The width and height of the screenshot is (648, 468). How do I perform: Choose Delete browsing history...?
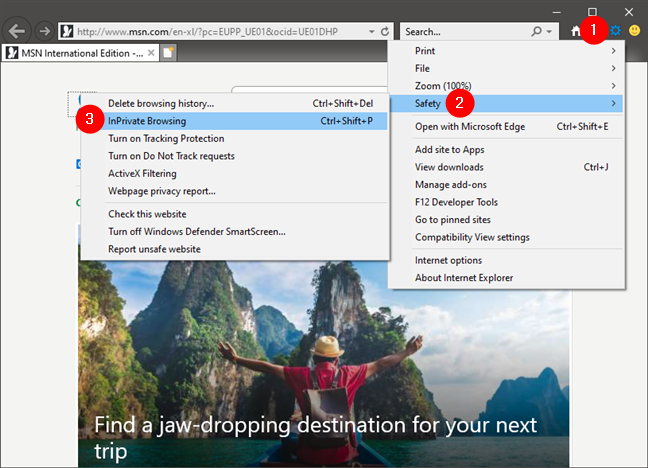[234, 103]
